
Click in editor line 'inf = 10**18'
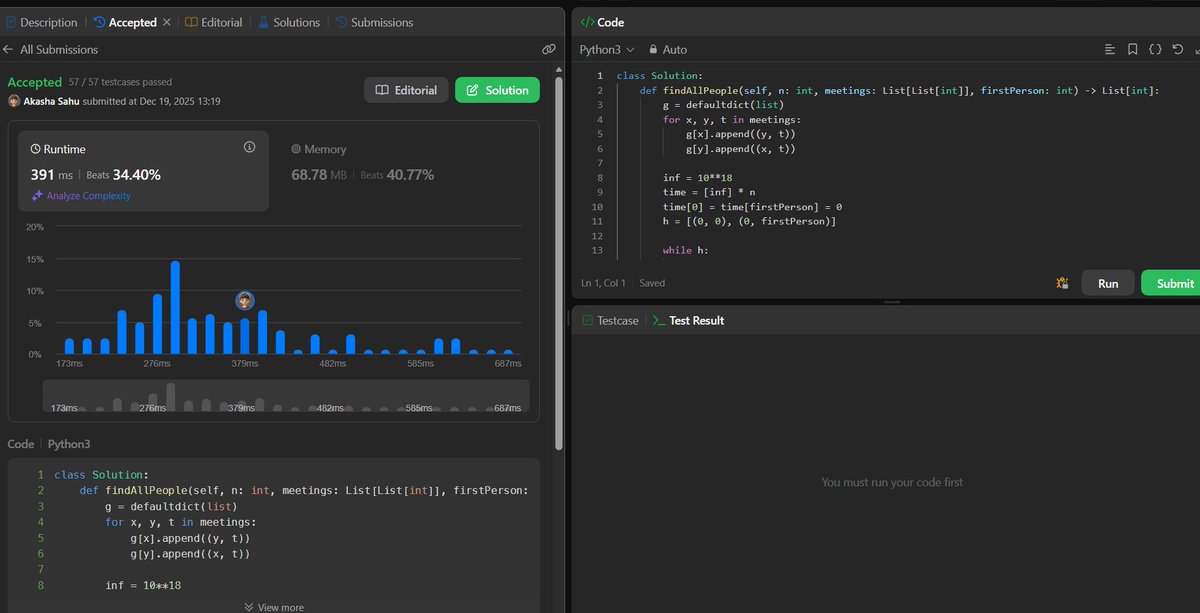(697, 178)
